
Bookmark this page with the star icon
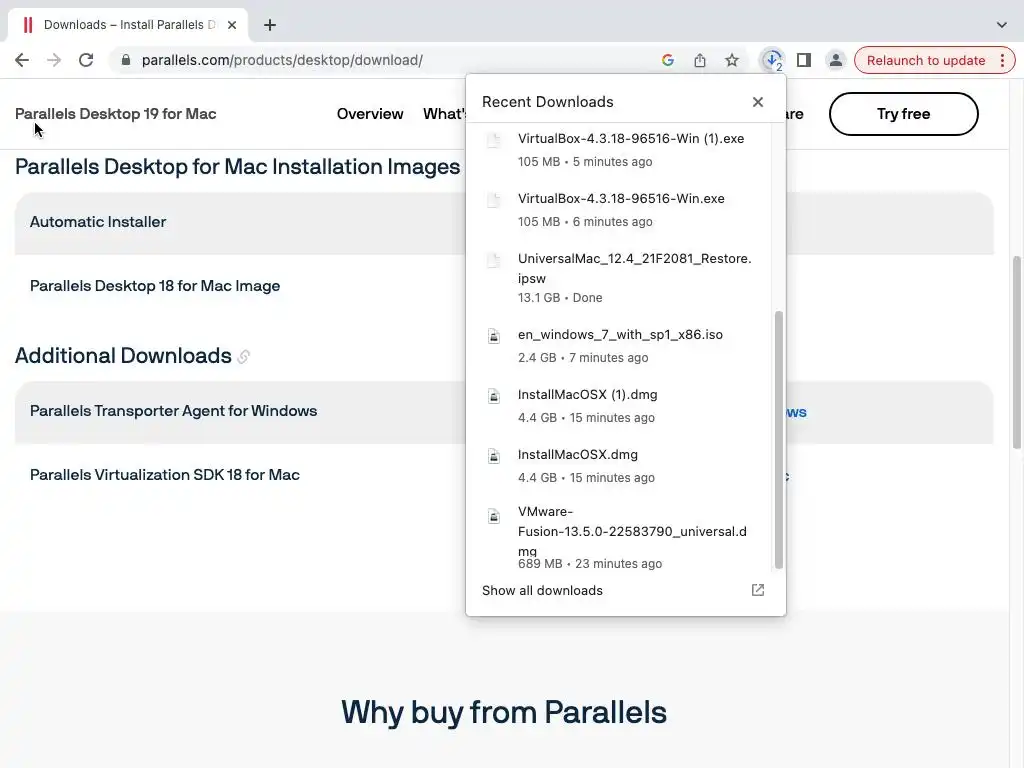click(731, 60)
